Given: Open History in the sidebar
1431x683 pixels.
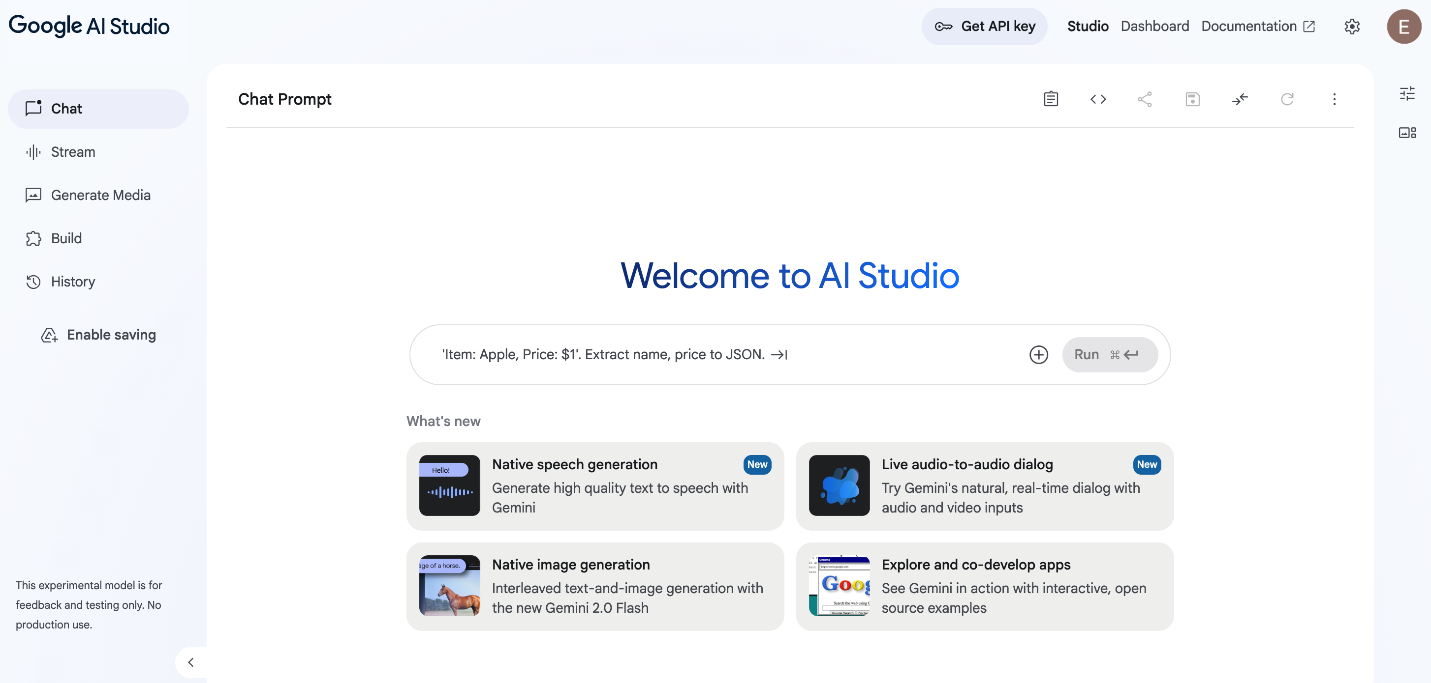Looking at the screenshot, I should coord(98,282).
